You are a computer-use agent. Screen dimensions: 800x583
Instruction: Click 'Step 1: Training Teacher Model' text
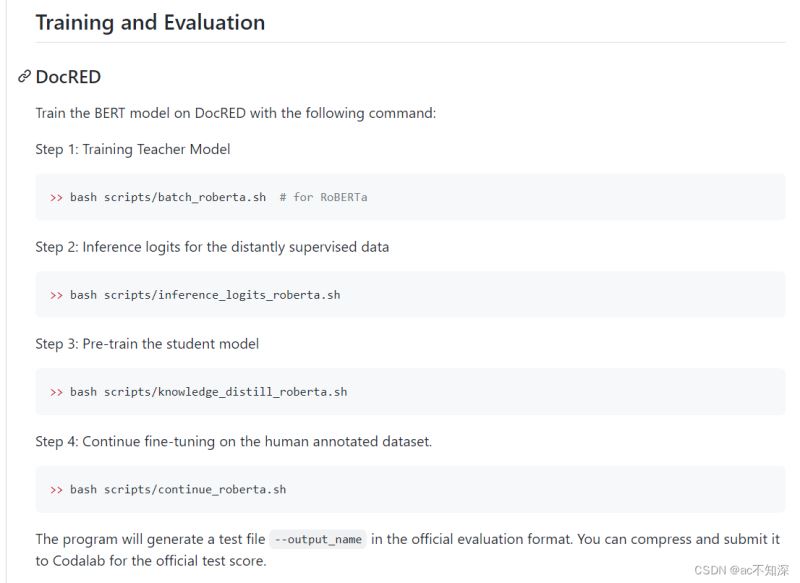pyautogui.click(x=133, y=149)
